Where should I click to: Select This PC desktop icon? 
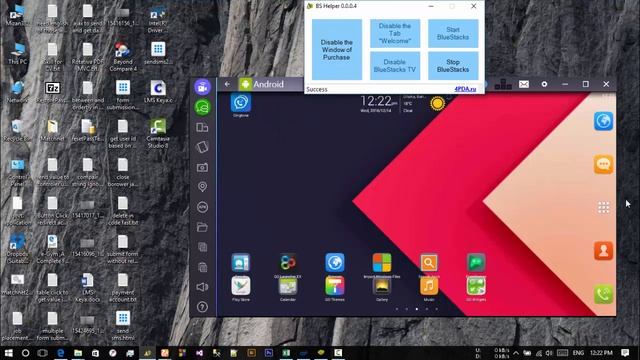[x=18, y=53]
